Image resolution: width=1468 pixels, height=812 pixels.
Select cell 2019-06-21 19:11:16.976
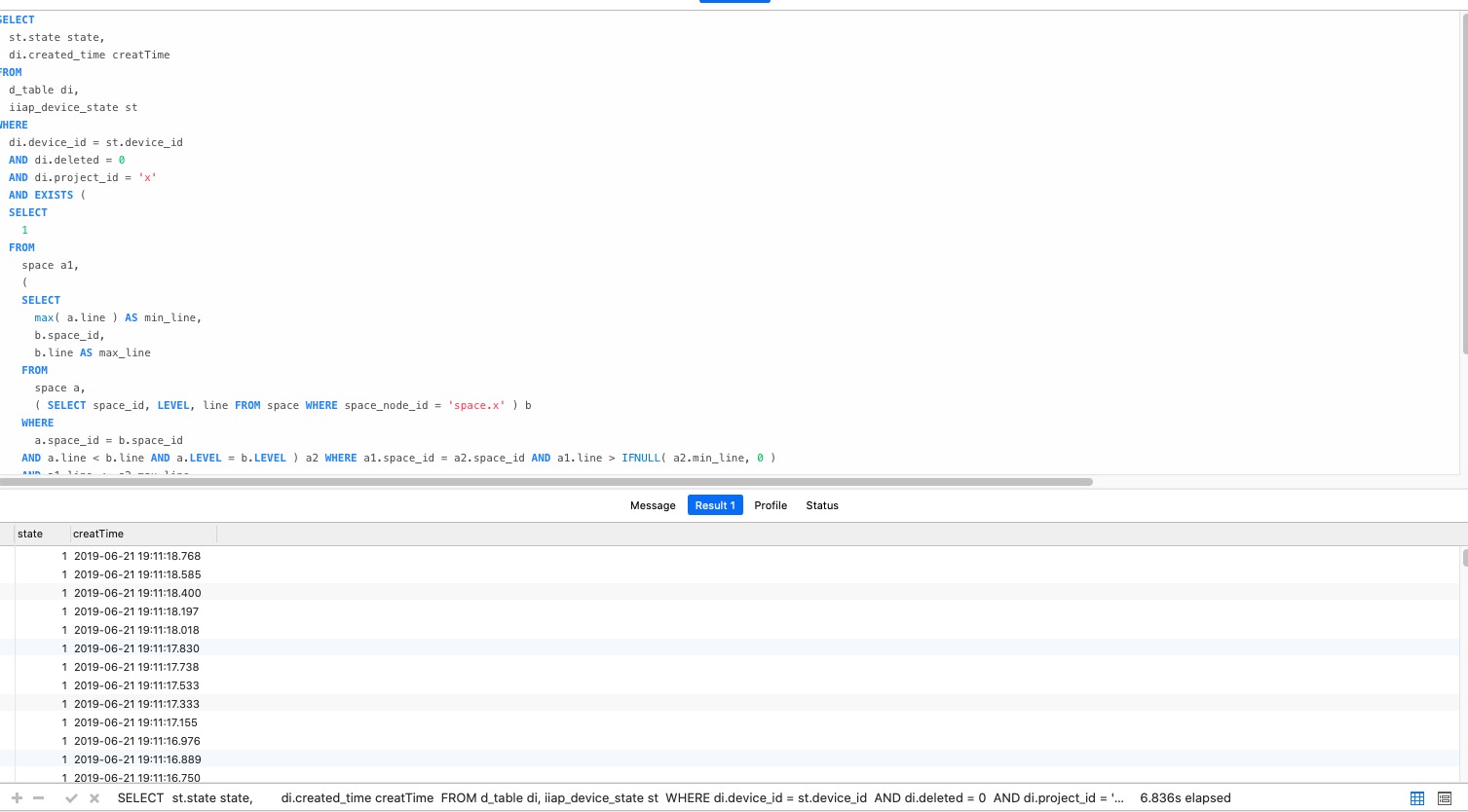[x=137, y=741]
